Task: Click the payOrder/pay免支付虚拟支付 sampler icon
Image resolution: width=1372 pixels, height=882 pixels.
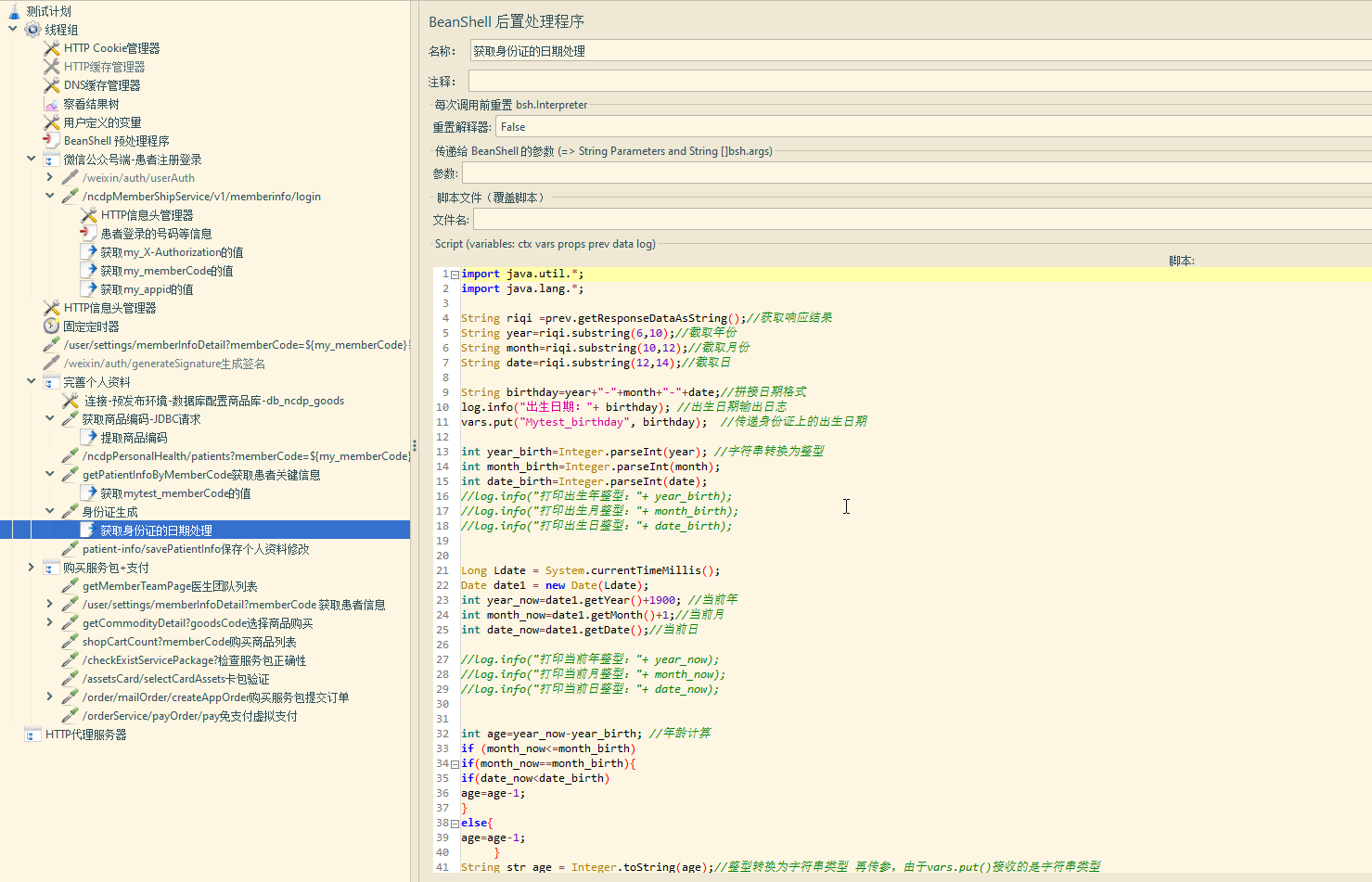Action: tap(71, 716)
